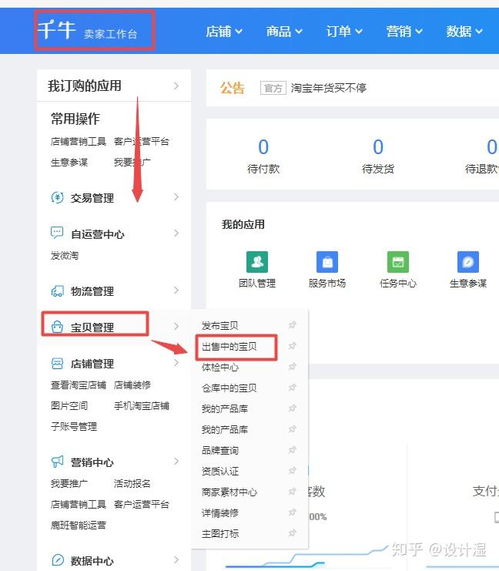
Task: Click the 营销中心 megaphone icon
Action: click(57, 462)
